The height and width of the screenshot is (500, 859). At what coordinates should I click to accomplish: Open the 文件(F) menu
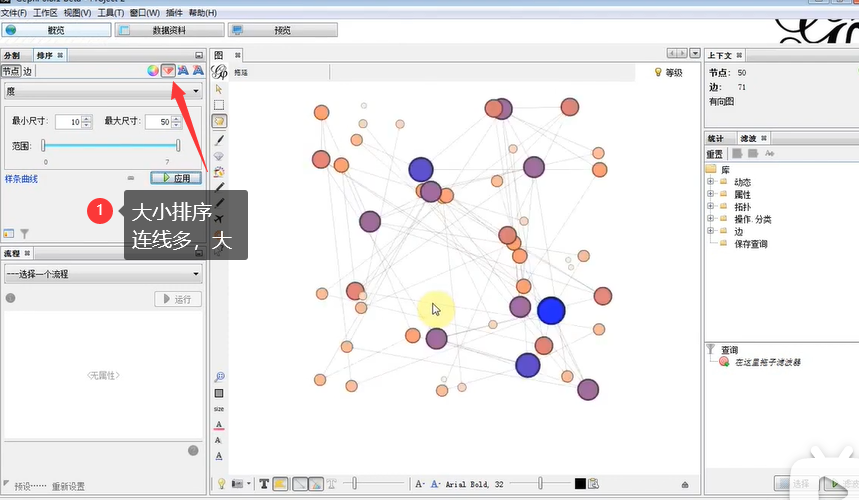coord(14,13)
